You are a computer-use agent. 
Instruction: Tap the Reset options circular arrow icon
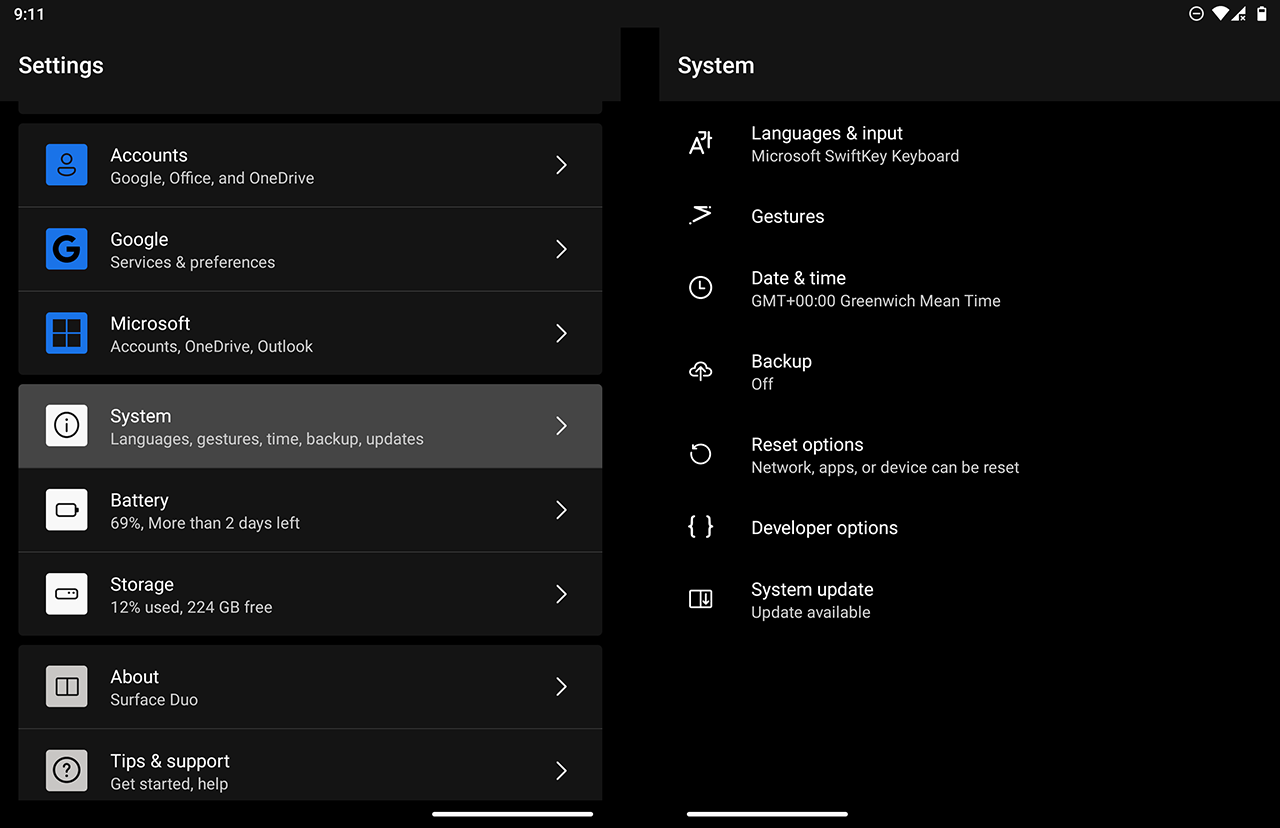tap(701, 454)
